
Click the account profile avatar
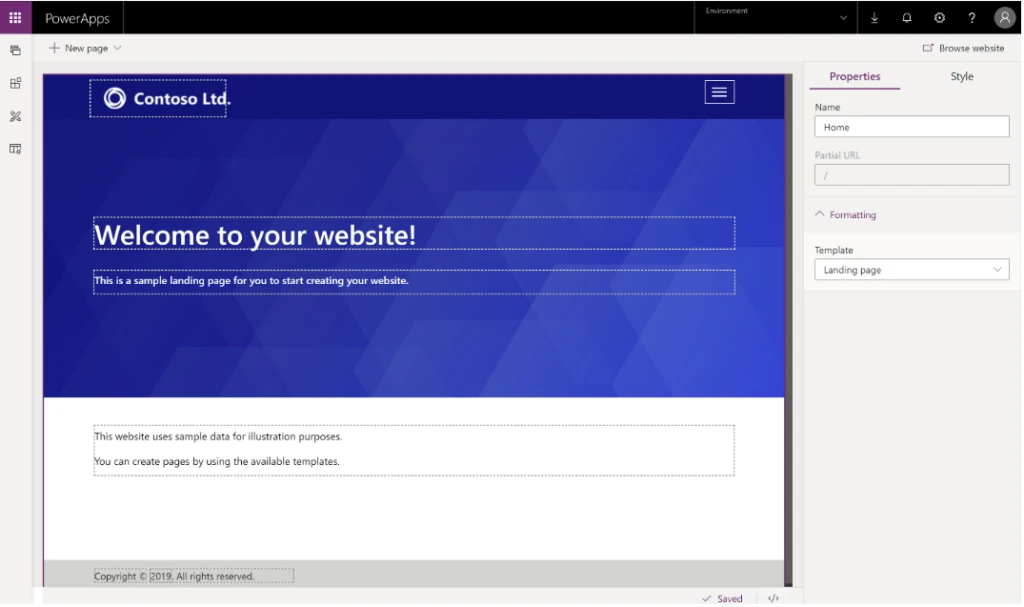[x=1004, y=17]
